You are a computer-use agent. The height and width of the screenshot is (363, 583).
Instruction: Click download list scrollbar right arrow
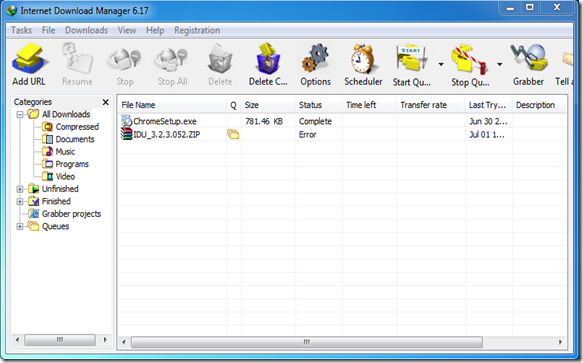pyautogui.click(x=560, y=342)
